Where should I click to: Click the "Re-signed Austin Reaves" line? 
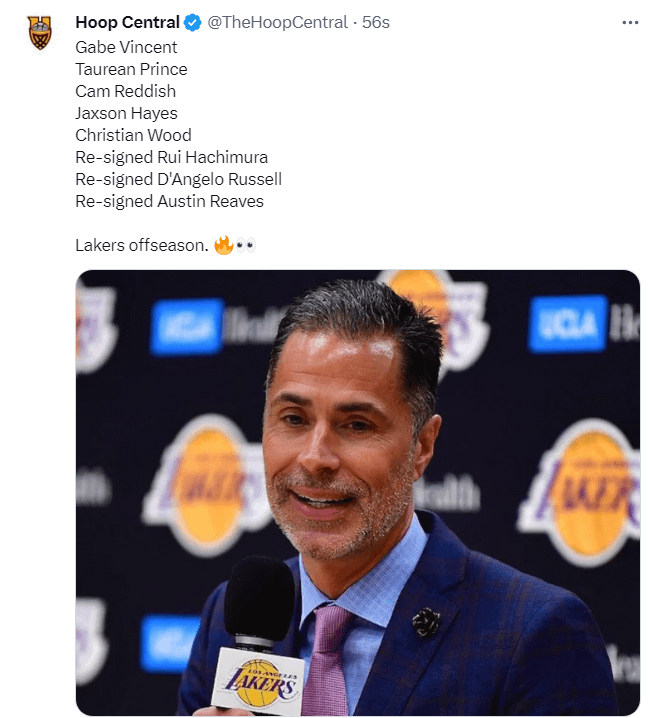169,201
